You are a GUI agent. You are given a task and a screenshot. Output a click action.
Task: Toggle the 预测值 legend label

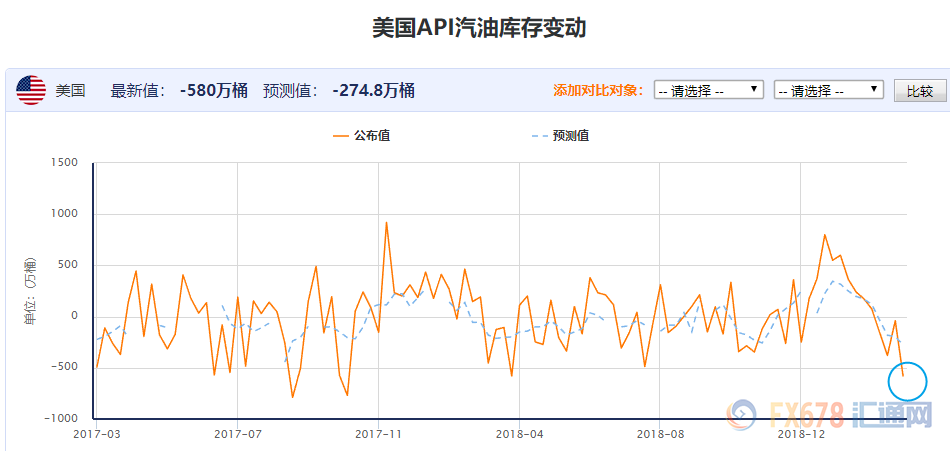click(571, 136)
